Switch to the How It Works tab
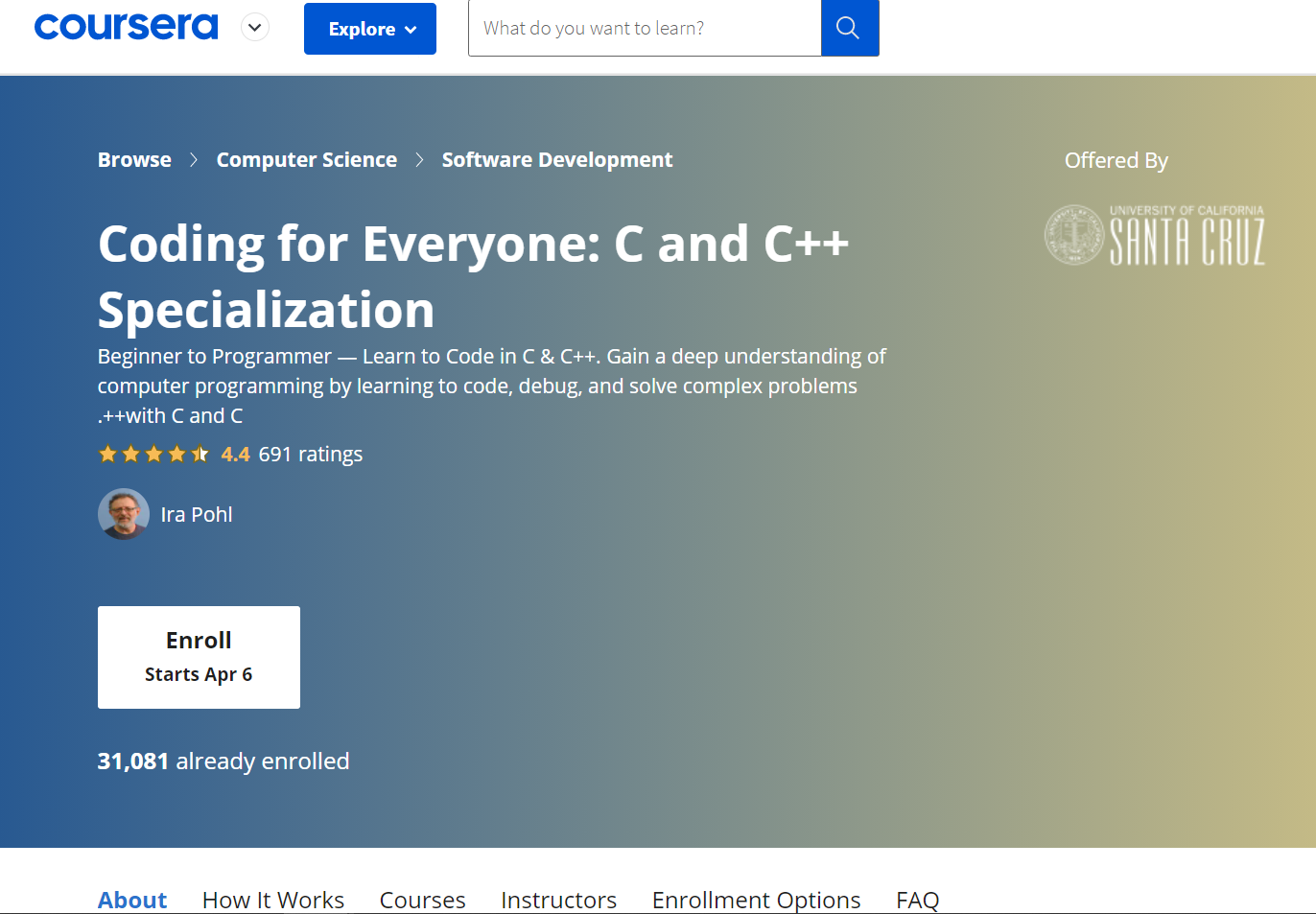1316x914 pixels. click(x=273, y=900)
